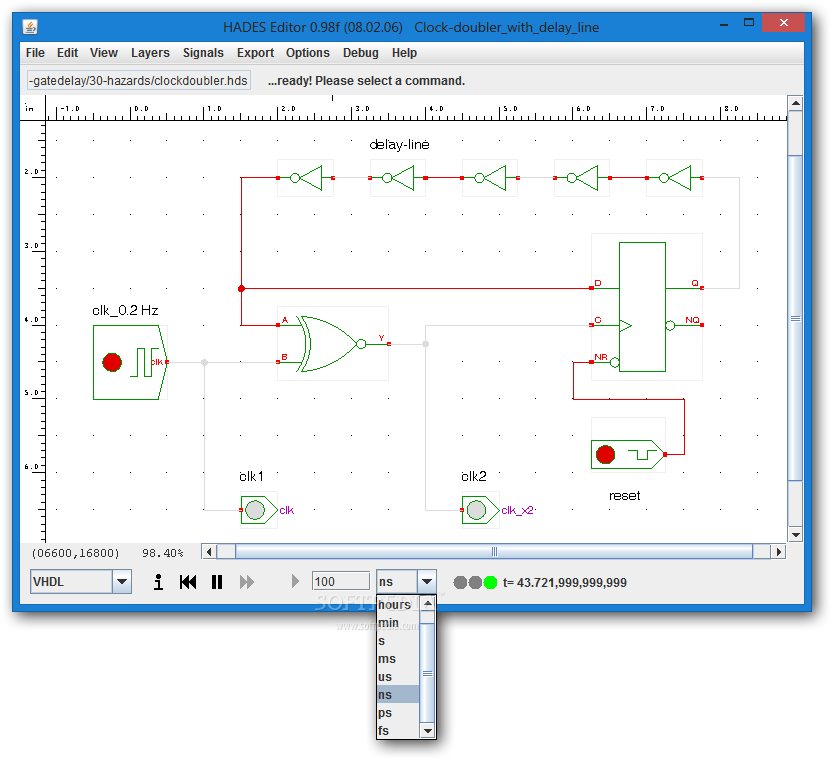
Task: Open the Edit menu
Action: click(67, 53)
